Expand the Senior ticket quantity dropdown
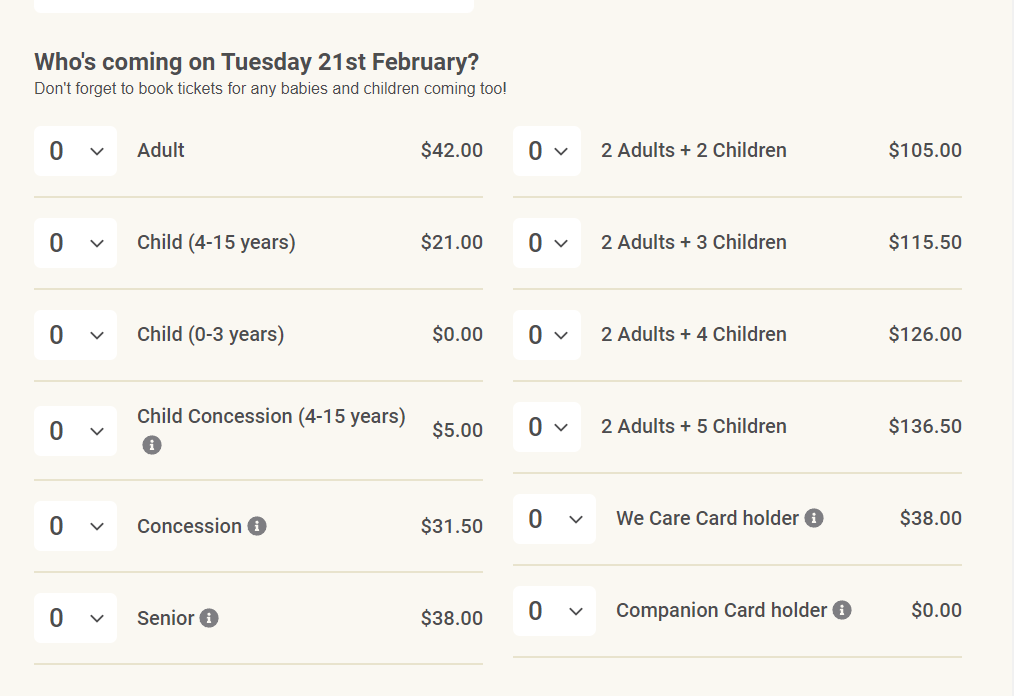Viewport: 1014px width, 696px height. tap(75, 619)
